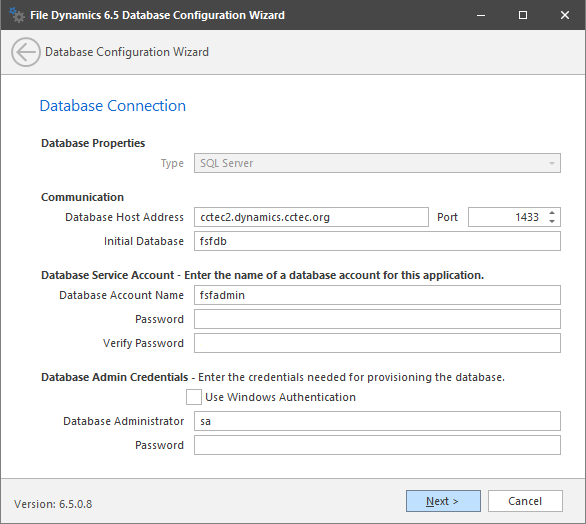586x524 pixels.
Task: Click the gear app icon in title bar
Action: (17, 15)
